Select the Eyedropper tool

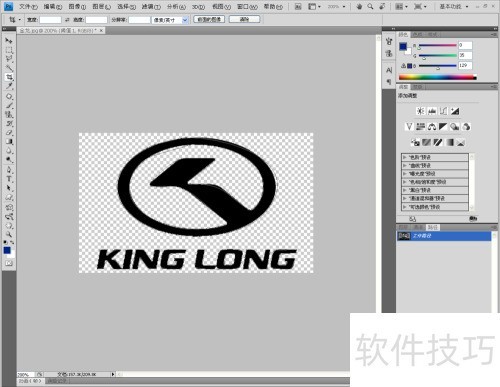pos(9,86)
